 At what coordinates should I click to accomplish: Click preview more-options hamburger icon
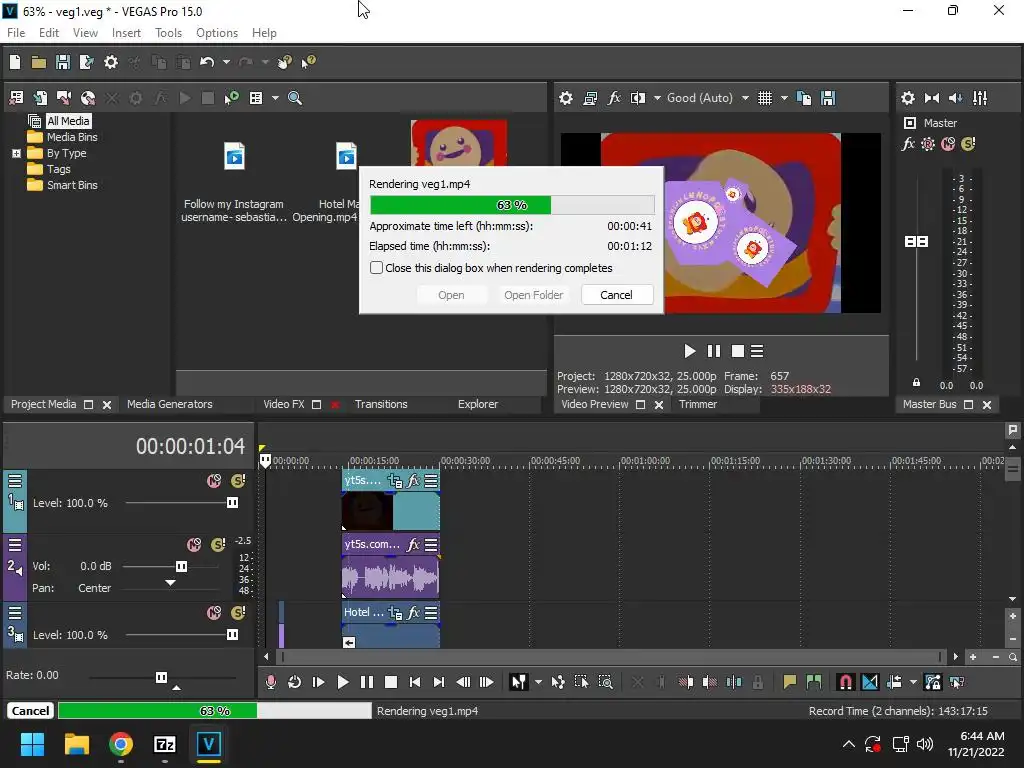click(x=757, y=351)
